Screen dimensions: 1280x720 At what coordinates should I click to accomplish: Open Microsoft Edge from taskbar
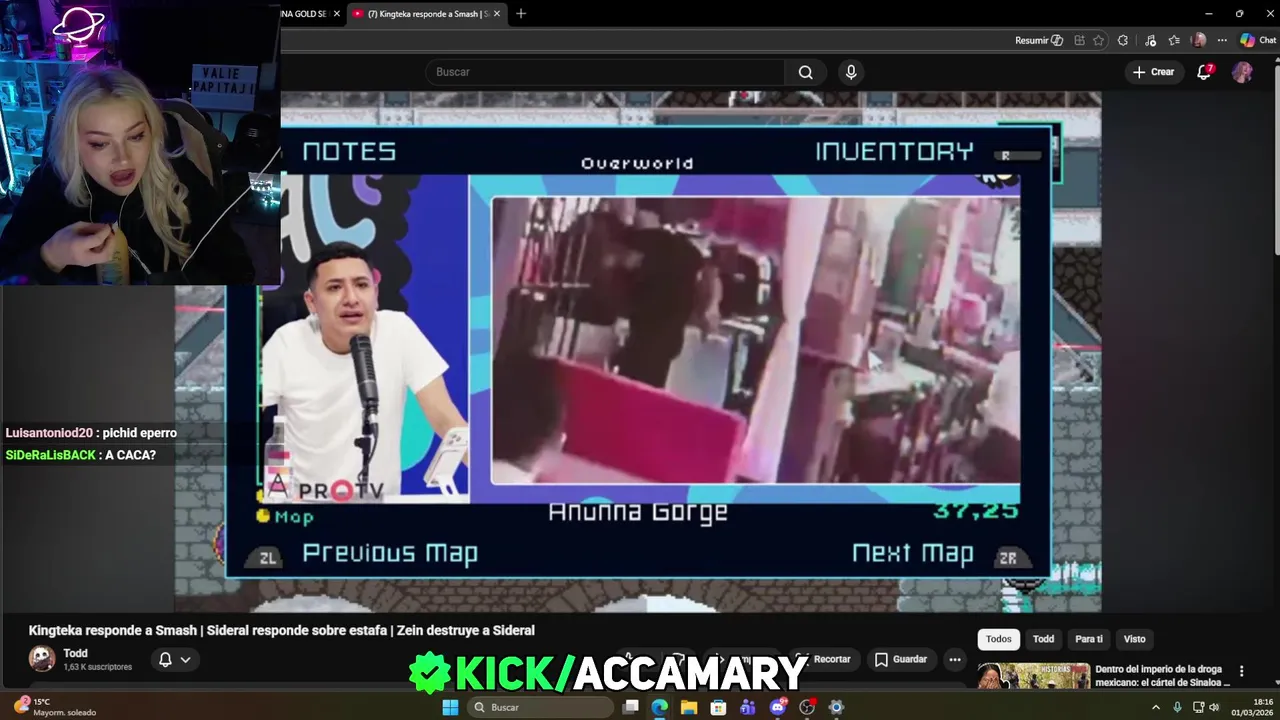pos(660,707)
